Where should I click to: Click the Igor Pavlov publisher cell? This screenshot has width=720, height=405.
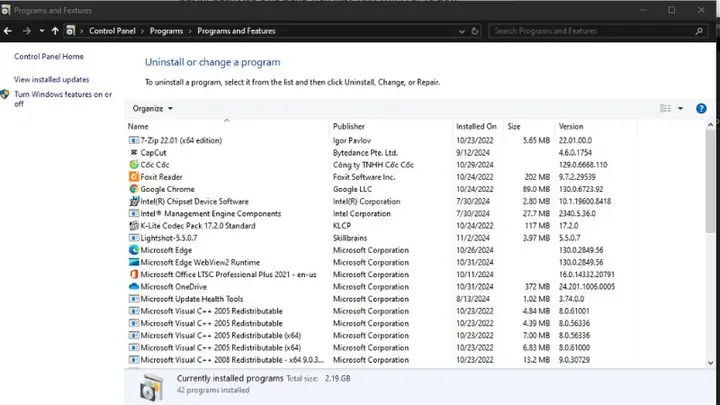pos(352,140)
